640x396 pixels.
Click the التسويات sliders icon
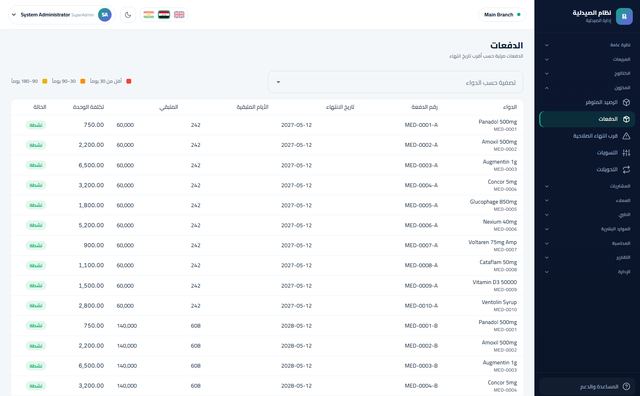626,153
